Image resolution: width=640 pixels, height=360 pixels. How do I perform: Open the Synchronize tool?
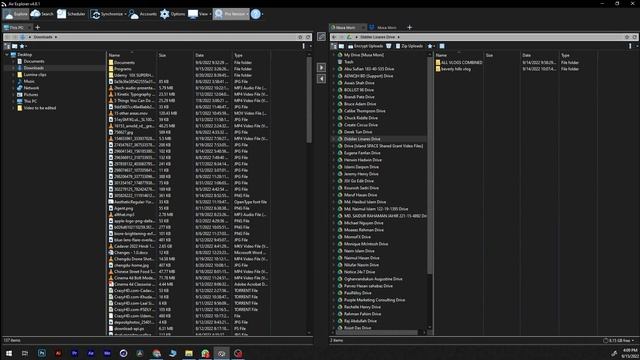[x=106, y=14]
